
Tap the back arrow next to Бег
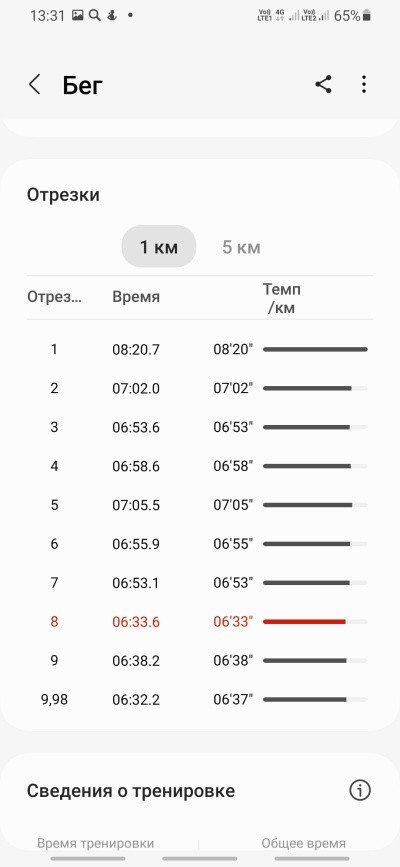(x=34, y=85)
